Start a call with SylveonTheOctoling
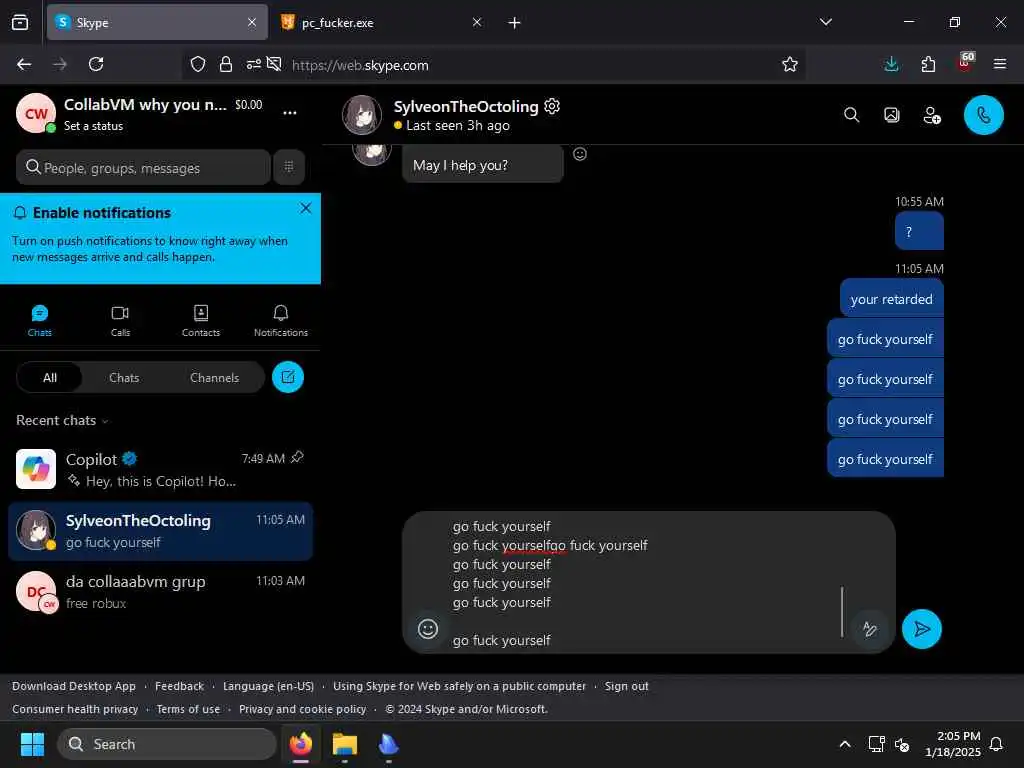This screenshot has width=1024, height=768. [x=984, y=115]
